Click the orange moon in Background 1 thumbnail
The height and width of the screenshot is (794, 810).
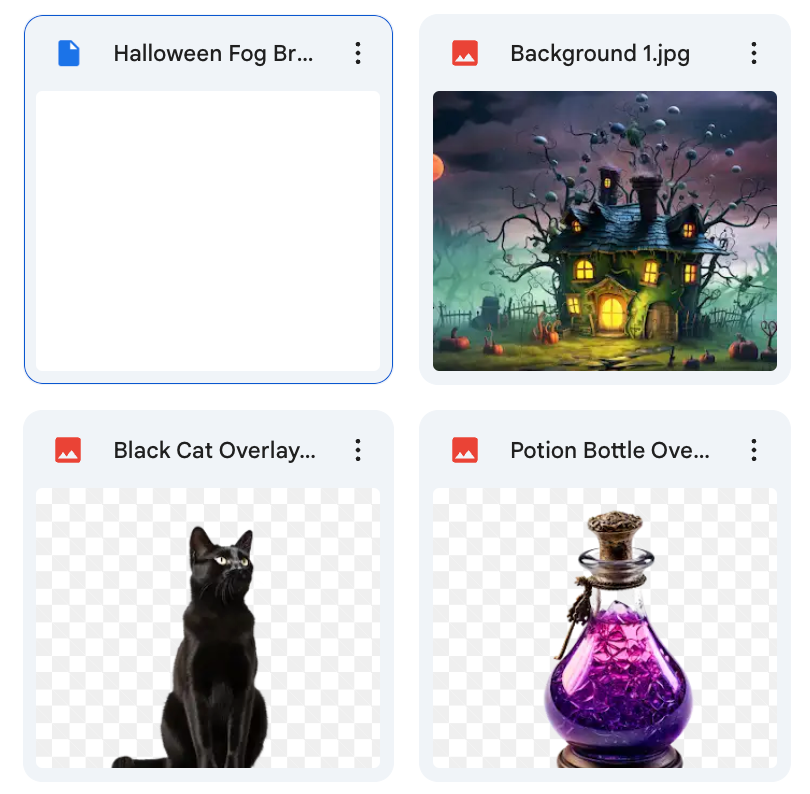click(439, 167)
